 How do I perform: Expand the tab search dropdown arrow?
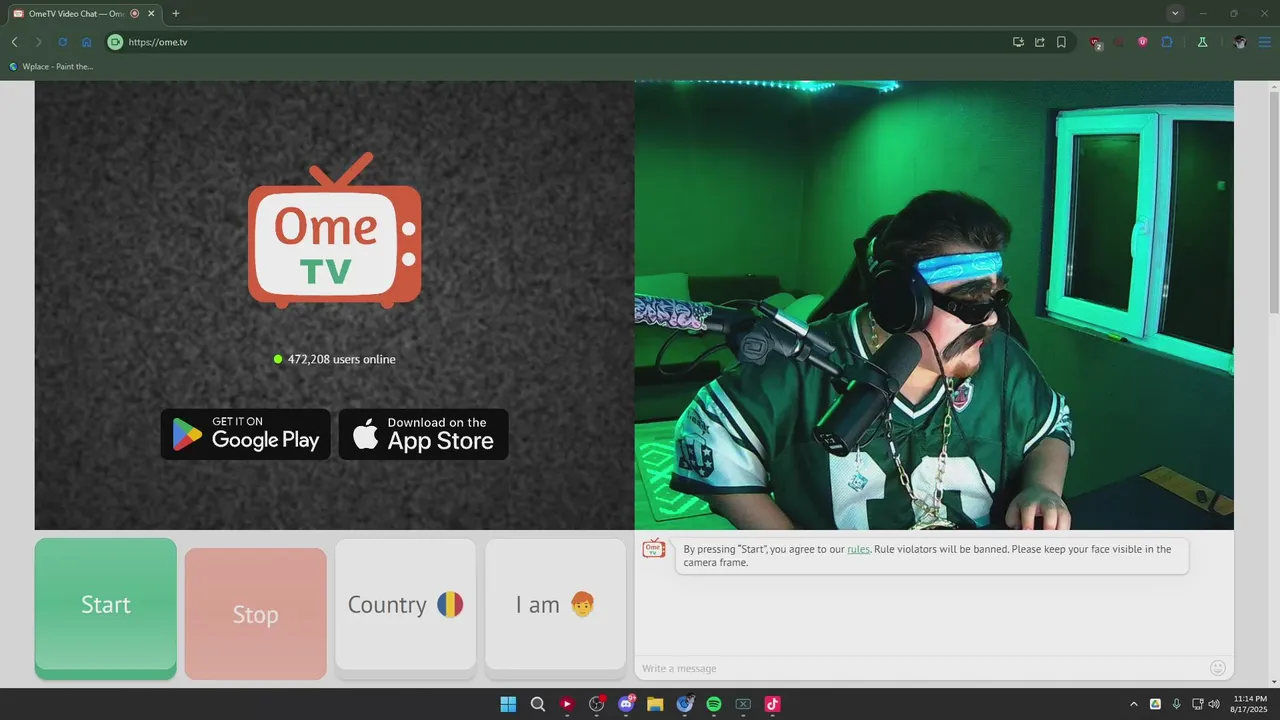(x=1175, y=13)
